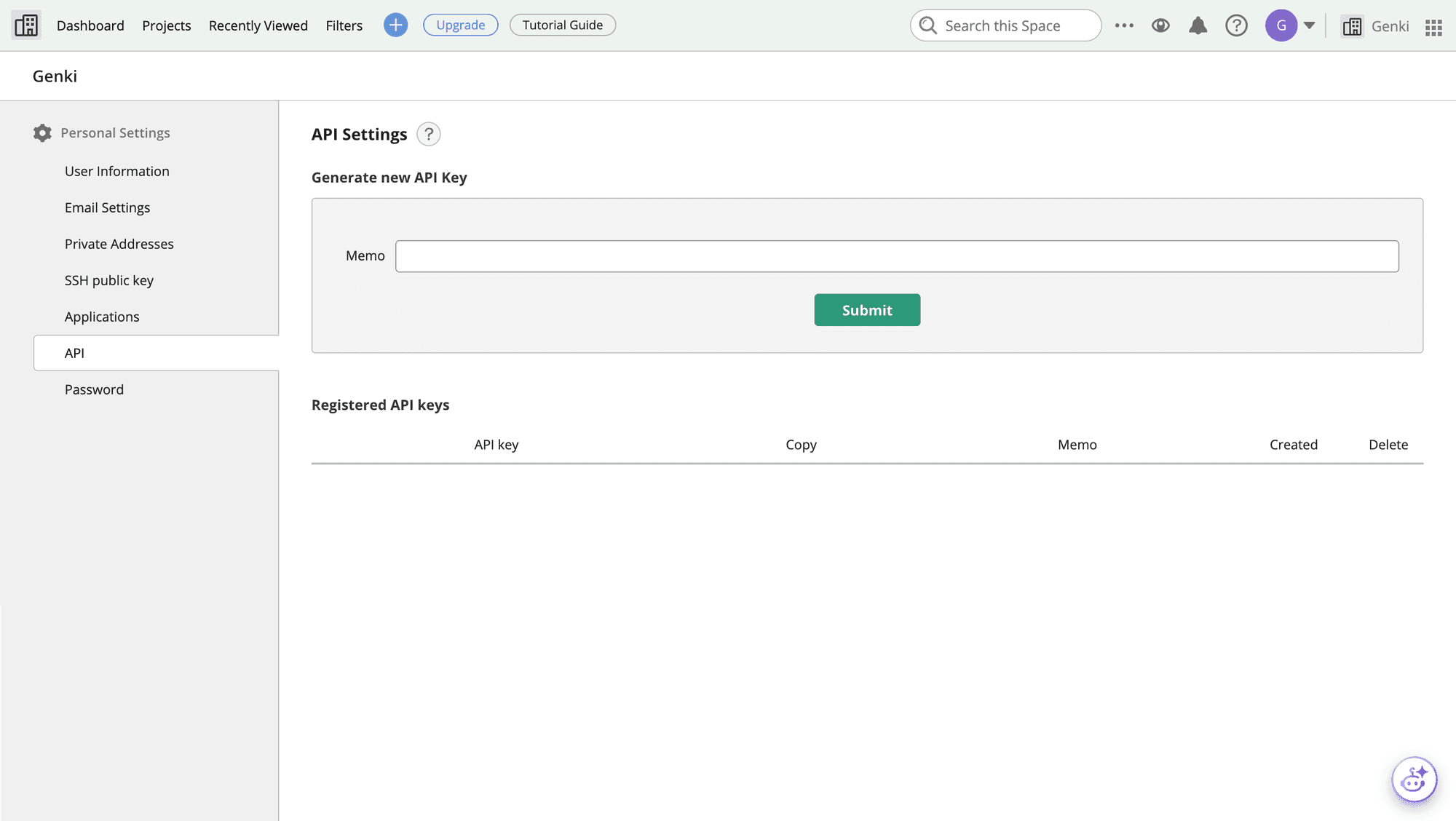Open the apps grid icon at top right
Image resolution: width=1456 pixels, height=821 pixels.
click(x=1433, y=26)
